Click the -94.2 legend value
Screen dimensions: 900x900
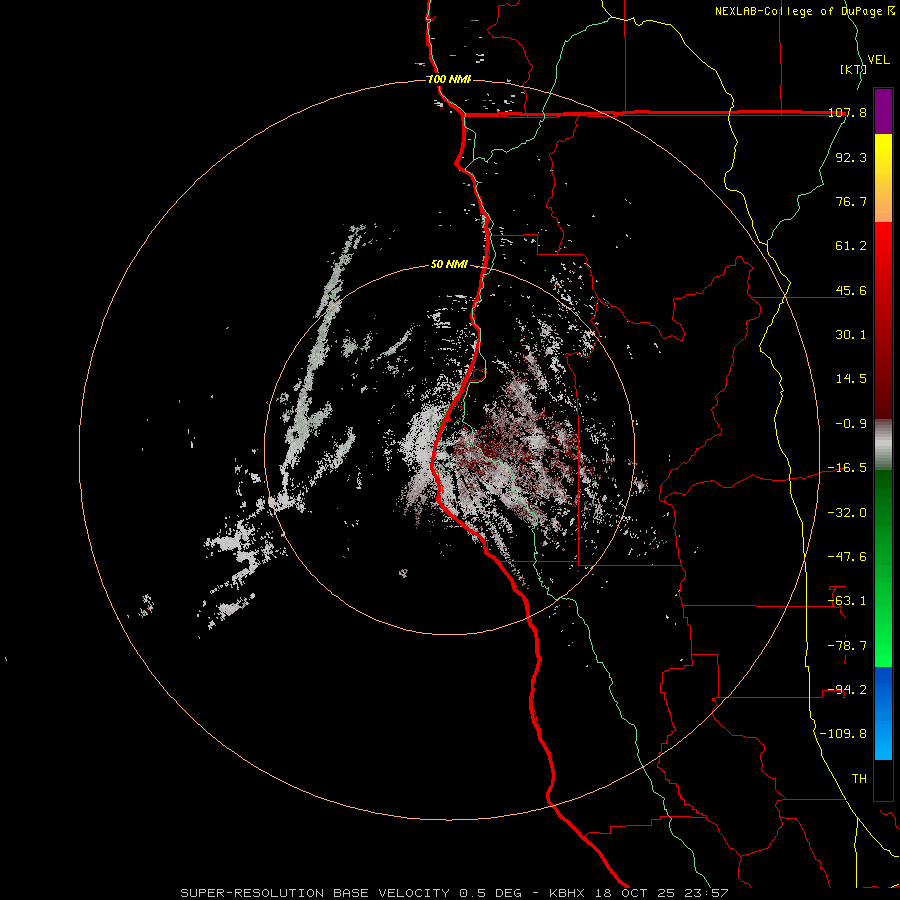pos(847,690)
